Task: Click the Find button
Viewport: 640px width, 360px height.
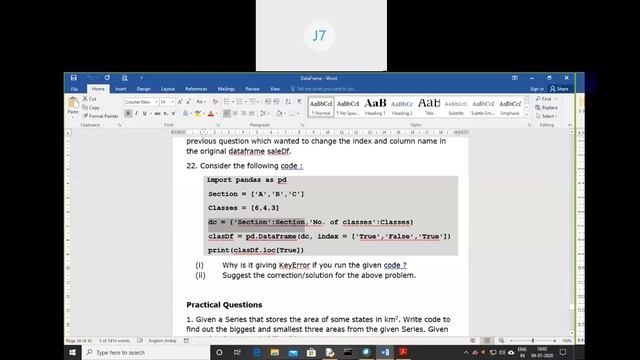Action: (x=544, y=99)
